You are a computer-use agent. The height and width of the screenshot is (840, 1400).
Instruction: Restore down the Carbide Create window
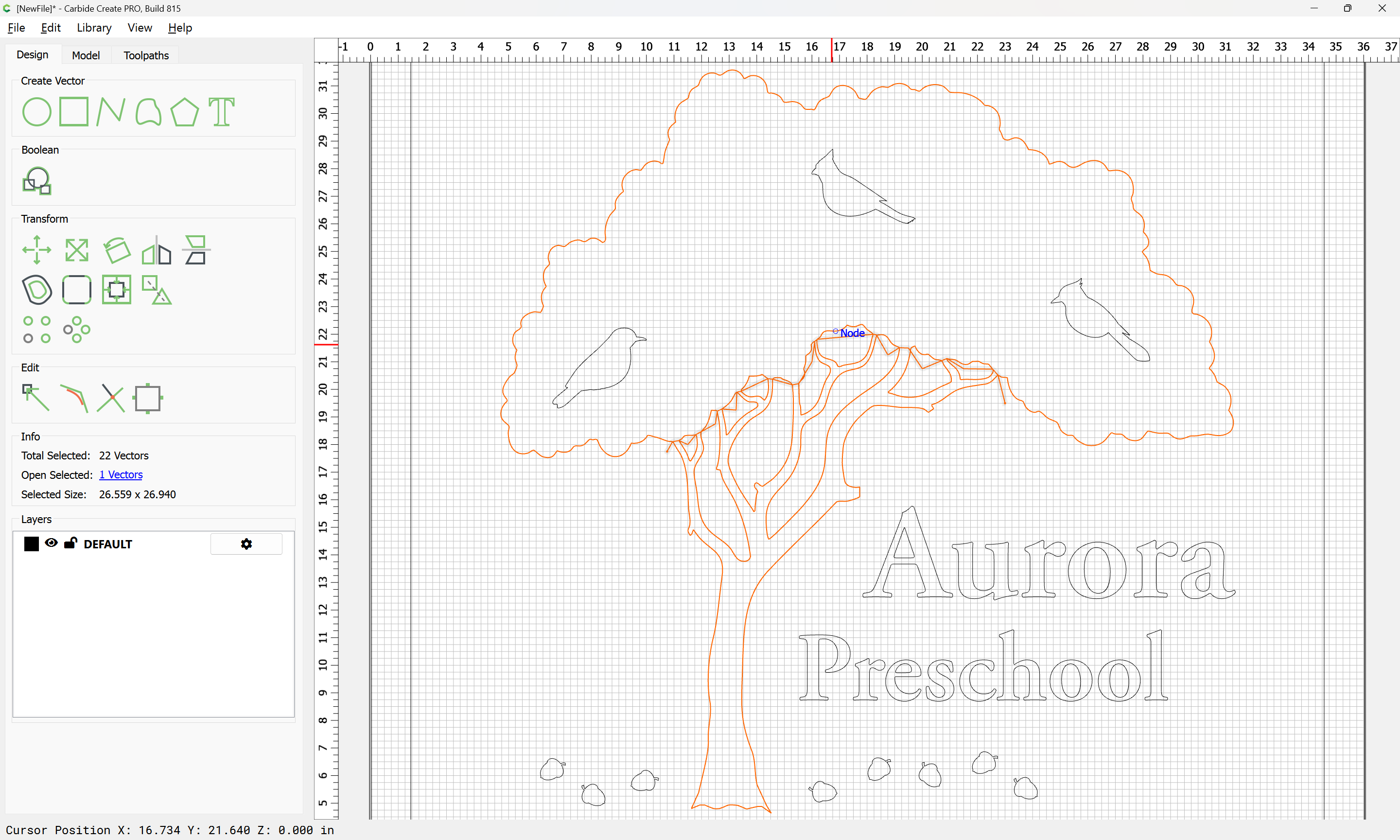coord(1347,8)
